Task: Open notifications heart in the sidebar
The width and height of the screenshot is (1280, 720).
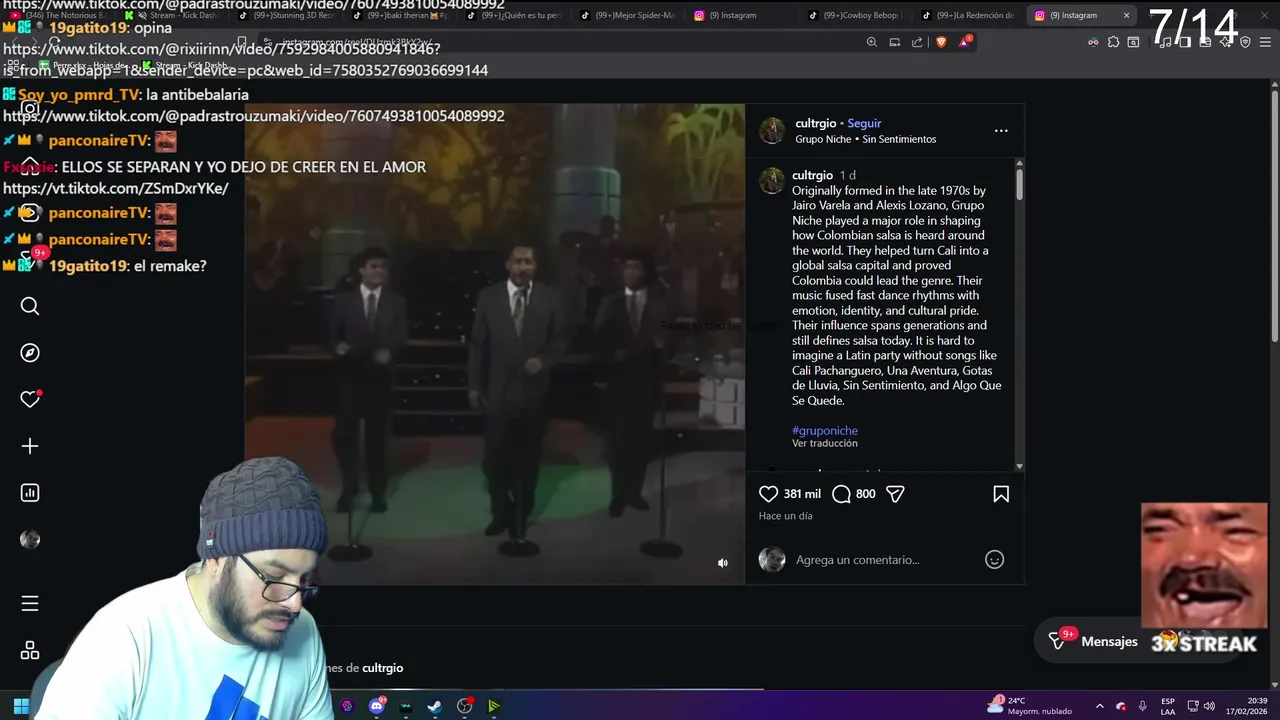Action: 30,399
